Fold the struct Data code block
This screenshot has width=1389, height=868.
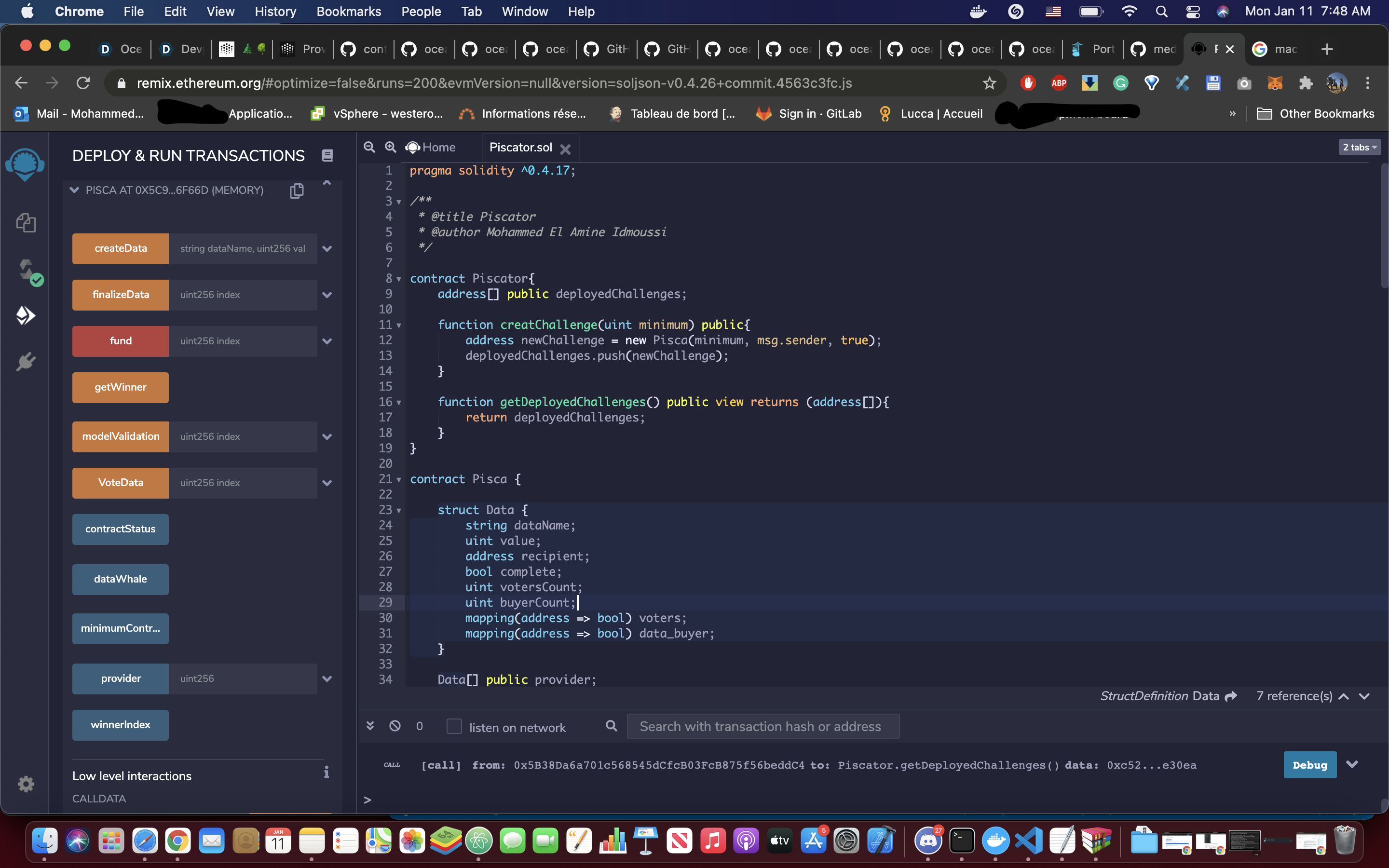[399, 510]
